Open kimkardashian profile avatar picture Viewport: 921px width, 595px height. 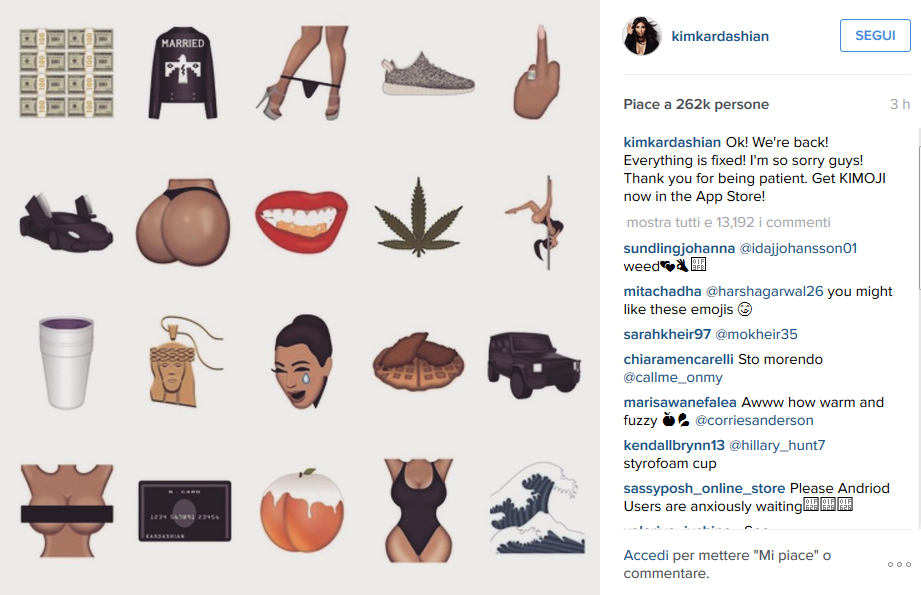[x=641, y=36]
